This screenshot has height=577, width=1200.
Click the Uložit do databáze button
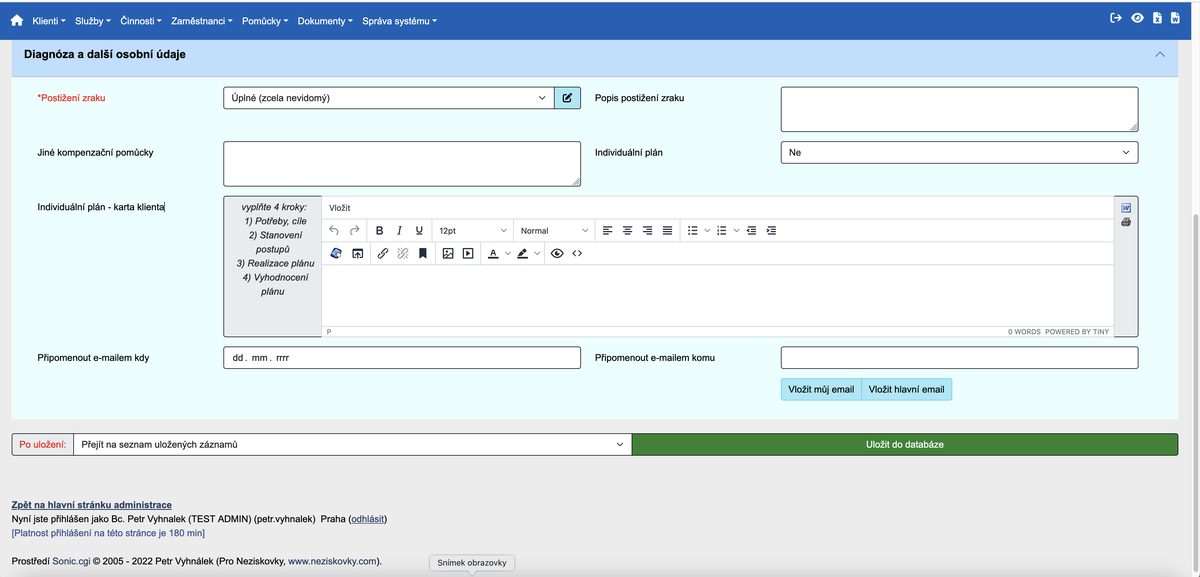tap(904, 444)
